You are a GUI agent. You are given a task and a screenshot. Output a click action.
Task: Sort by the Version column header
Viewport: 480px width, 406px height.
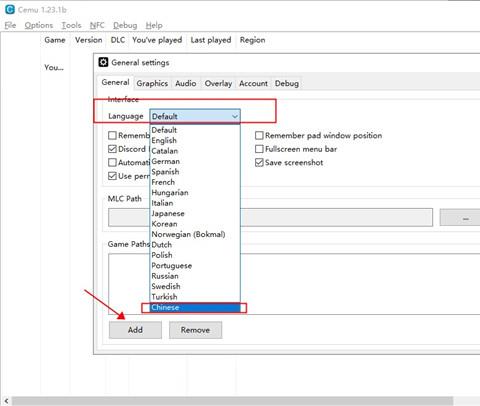[88, 40]
